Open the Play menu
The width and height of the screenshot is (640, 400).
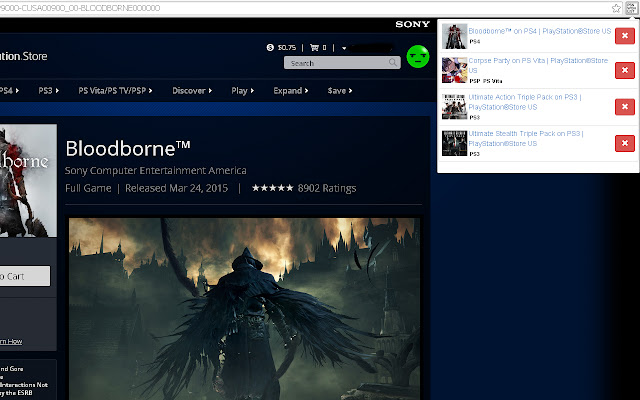click(x=243, y=90)
